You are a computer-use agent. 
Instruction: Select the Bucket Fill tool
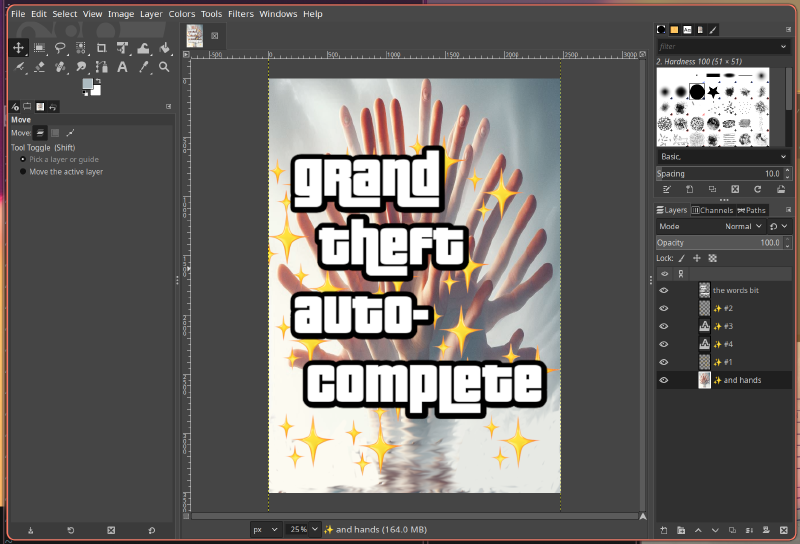tap(164, 48)
